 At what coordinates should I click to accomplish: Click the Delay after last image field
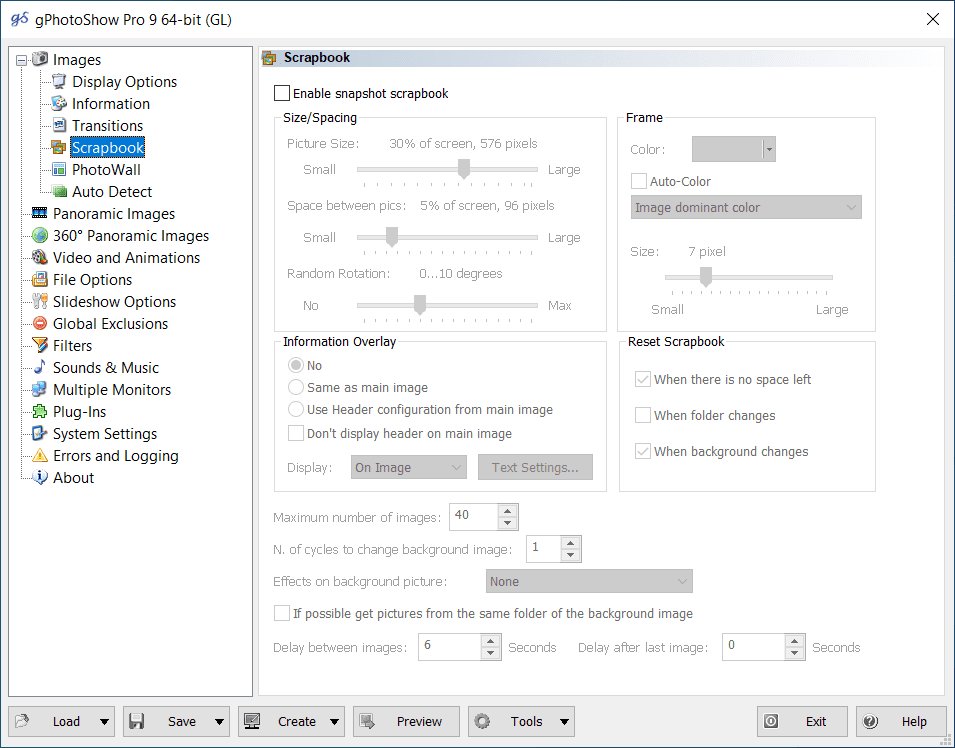[753, 647]
